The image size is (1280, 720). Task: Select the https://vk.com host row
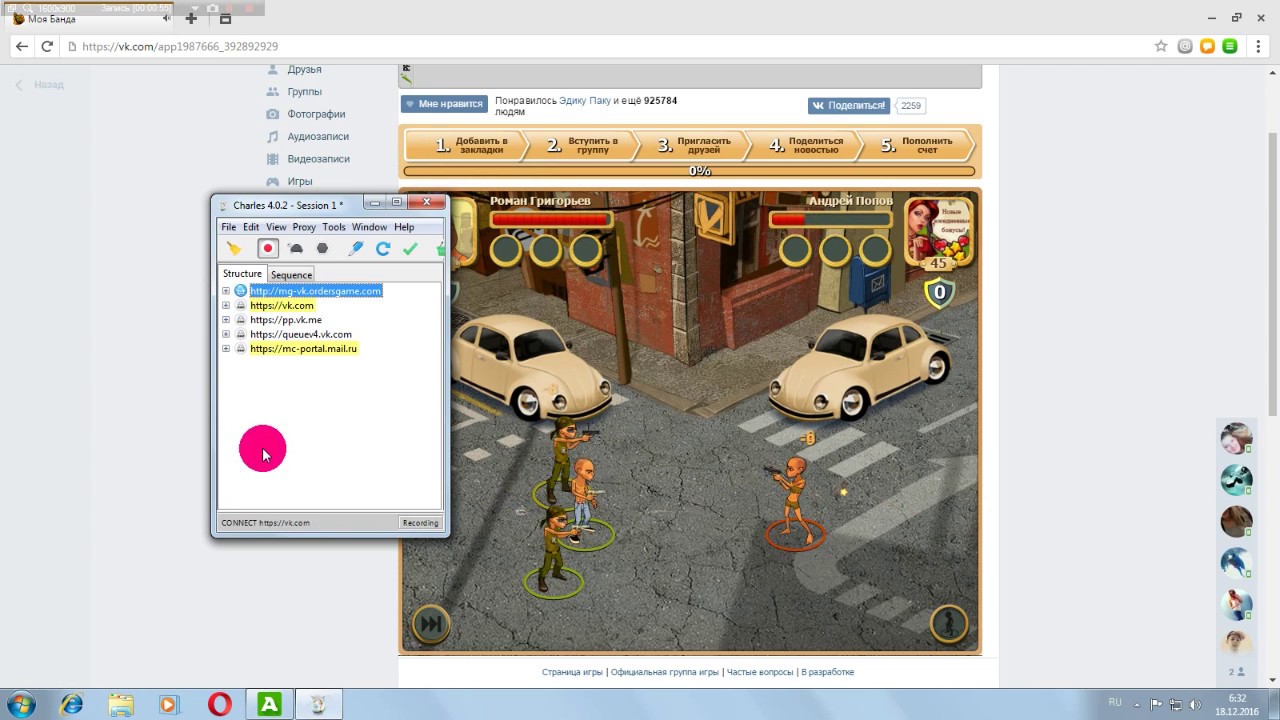pos(282,306)
